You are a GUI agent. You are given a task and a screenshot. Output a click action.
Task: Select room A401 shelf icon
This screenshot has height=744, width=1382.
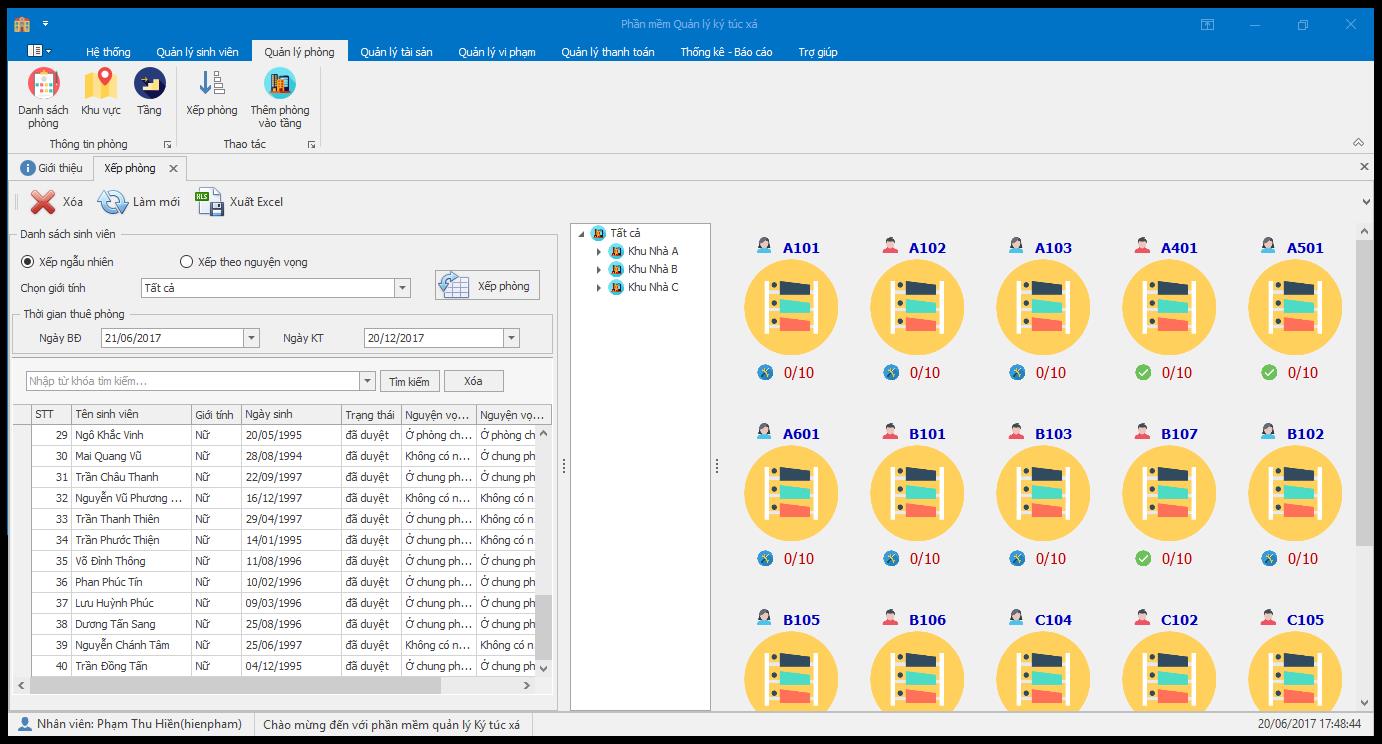1169,307
